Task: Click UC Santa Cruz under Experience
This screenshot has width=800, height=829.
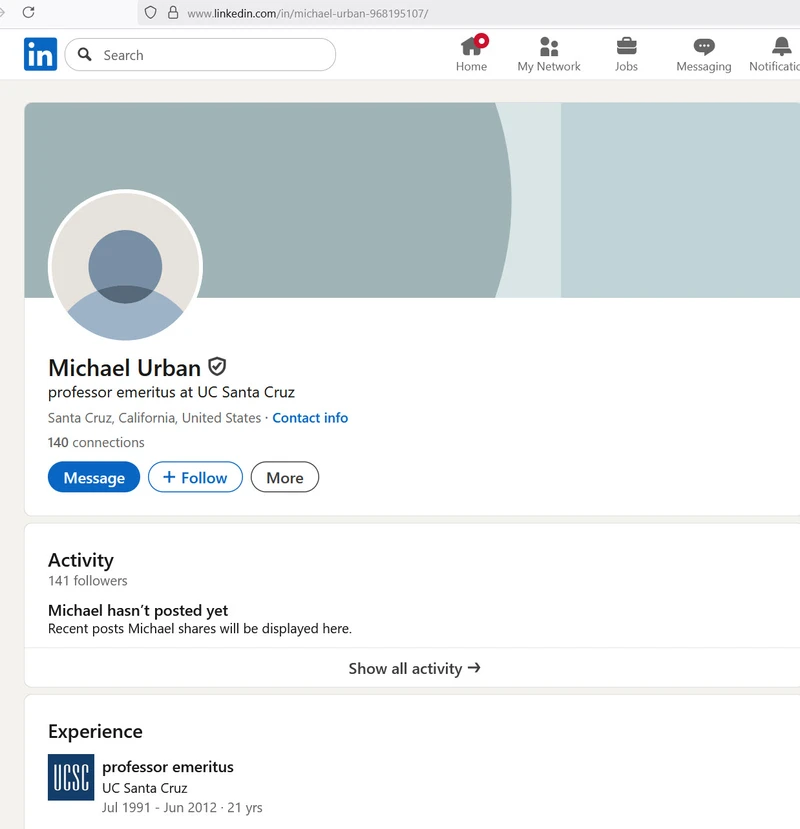Action: (x=144, y=788)
